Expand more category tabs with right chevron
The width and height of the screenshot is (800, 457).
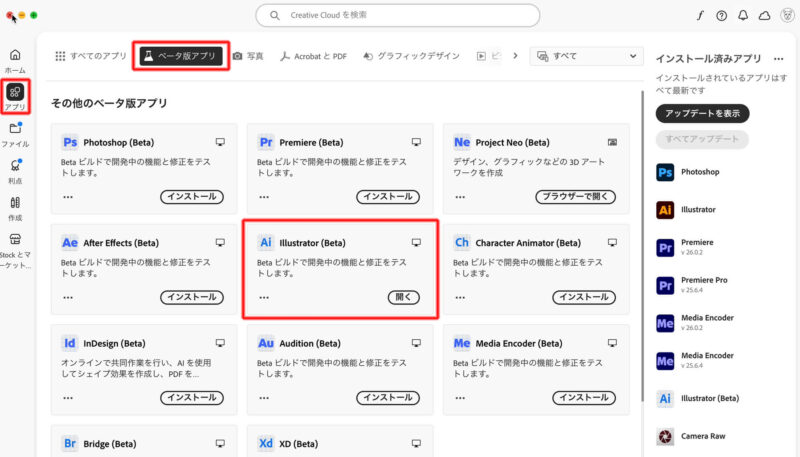[515, 56]
